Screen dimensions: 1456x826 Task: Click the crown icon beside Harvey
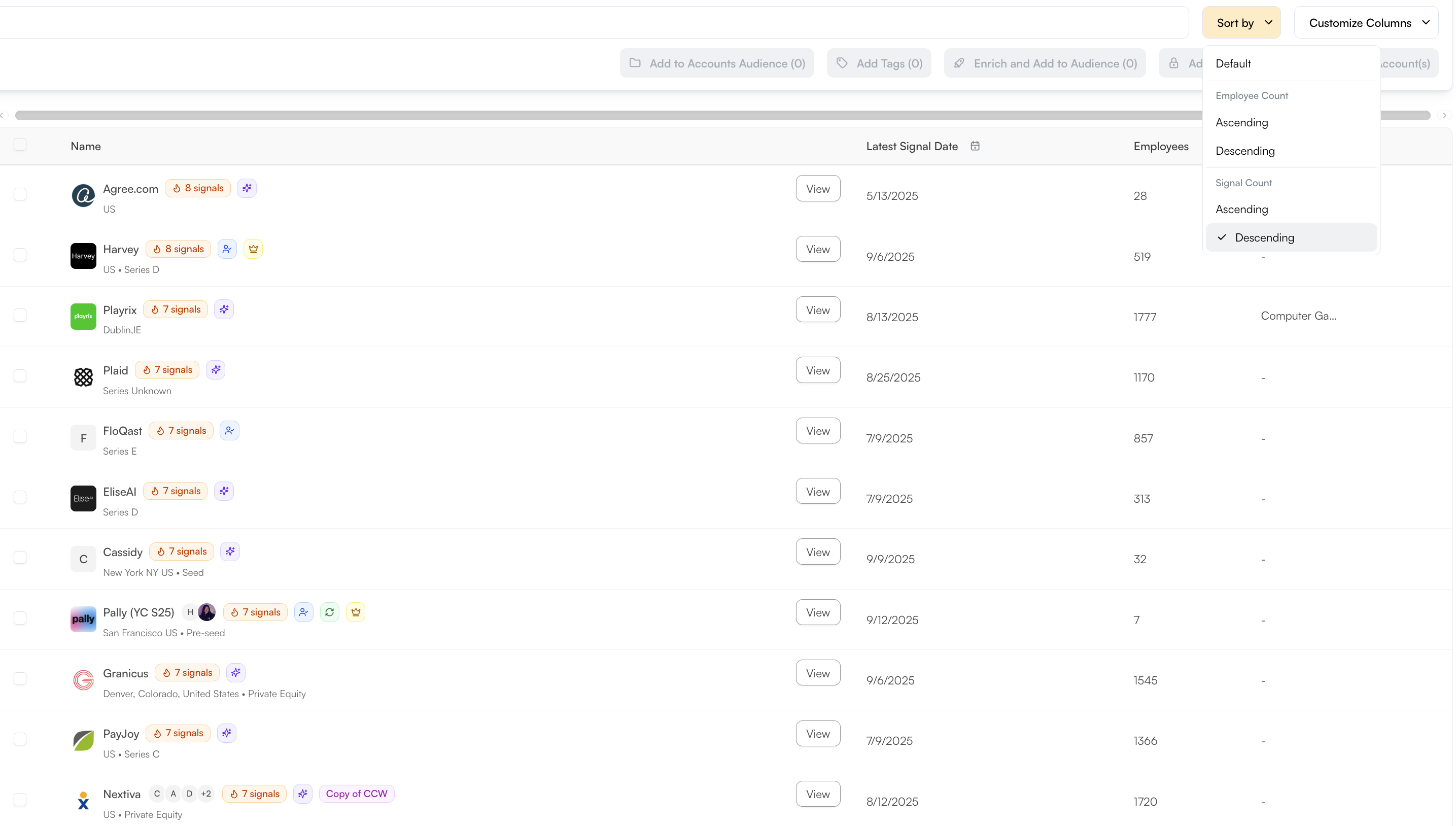click(253, 249)
